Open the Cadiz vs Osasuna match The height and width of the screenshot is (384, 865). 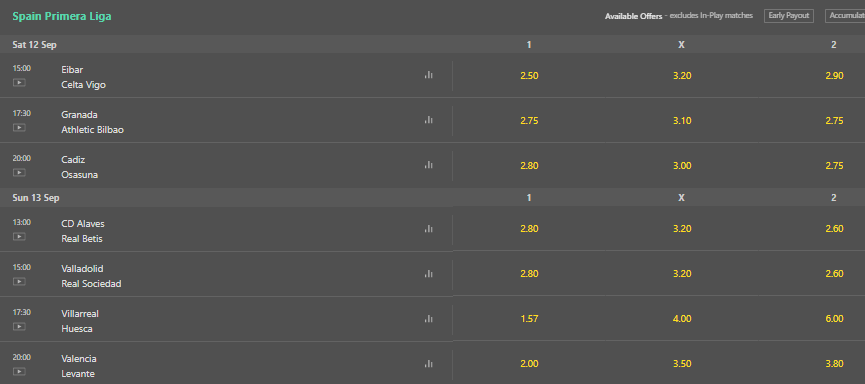pyautogui.click(x=80, y=167)
